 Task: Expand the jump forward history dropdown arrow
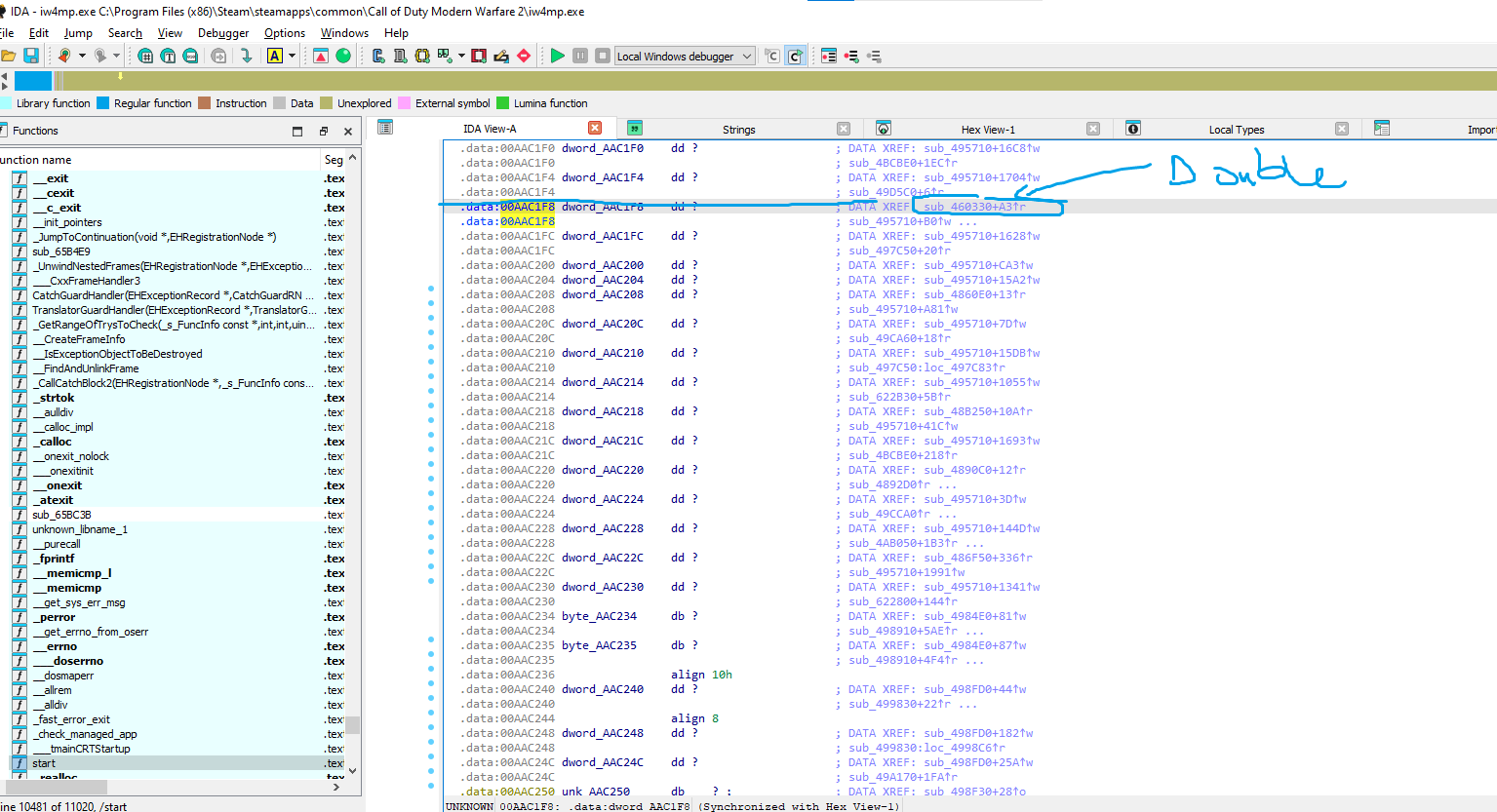117,56
